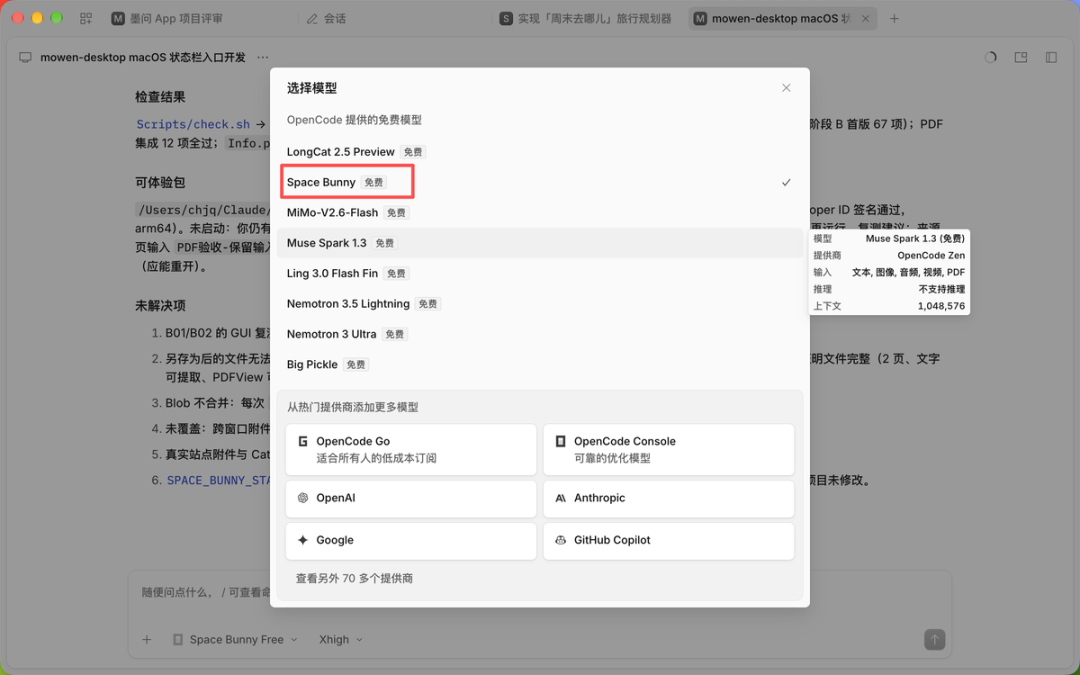Image resolution: width=1080 pixels, height=675 pixels.
Task: Switch to the 墨问 App 项目评审 tab
Action: click(167, 19)
